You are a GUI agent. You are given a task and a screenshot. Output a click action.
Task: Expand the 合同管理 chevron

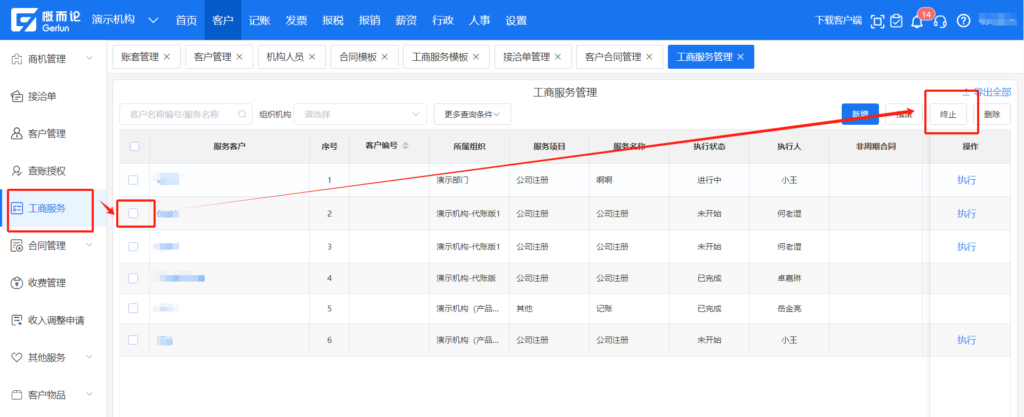point(89,245)
